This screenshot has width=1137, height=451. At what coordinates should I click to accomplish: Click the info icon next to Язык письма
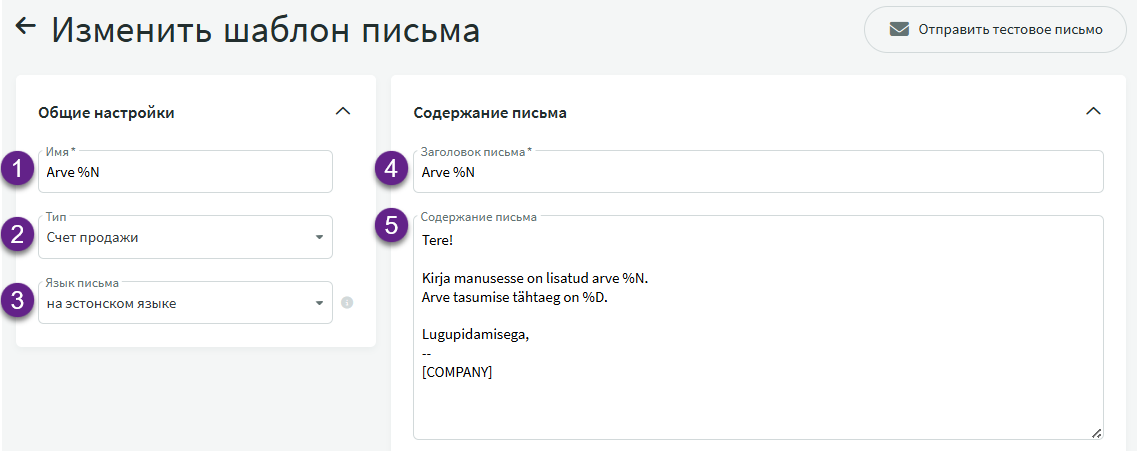347,303
